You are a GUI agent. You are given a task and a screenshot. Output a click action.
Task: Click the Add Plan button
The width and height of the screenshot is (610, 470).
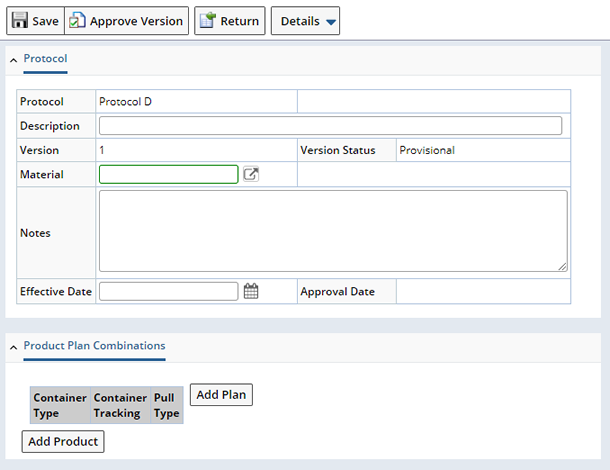(x=221, y=395)
